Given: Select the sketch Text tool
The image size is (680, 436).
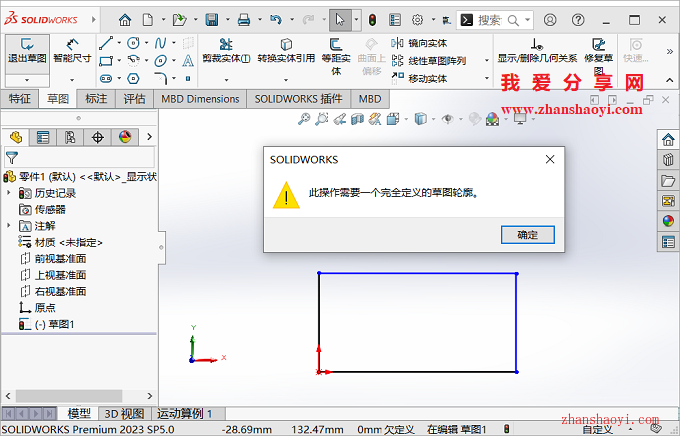Looking at the screenshot, I should (188, 61).
